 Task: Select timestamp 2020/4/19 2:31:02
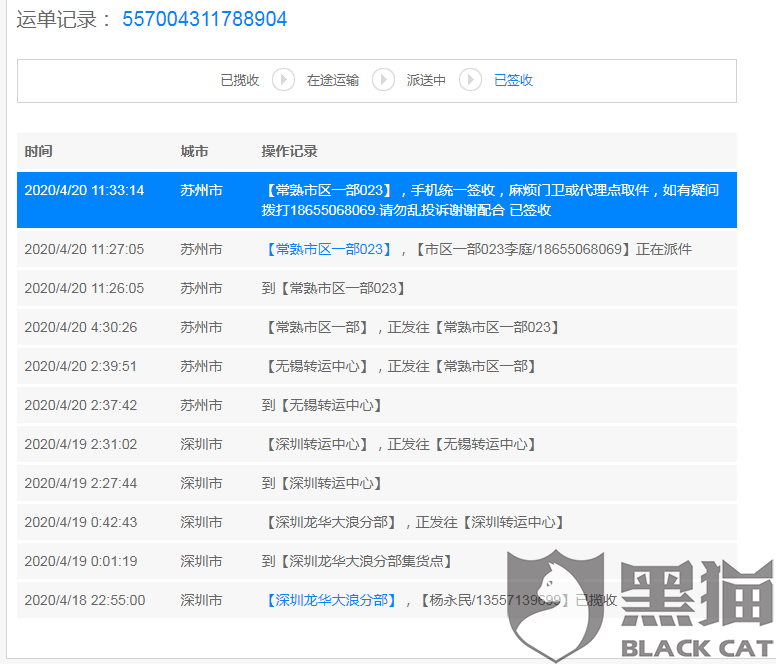81,444
